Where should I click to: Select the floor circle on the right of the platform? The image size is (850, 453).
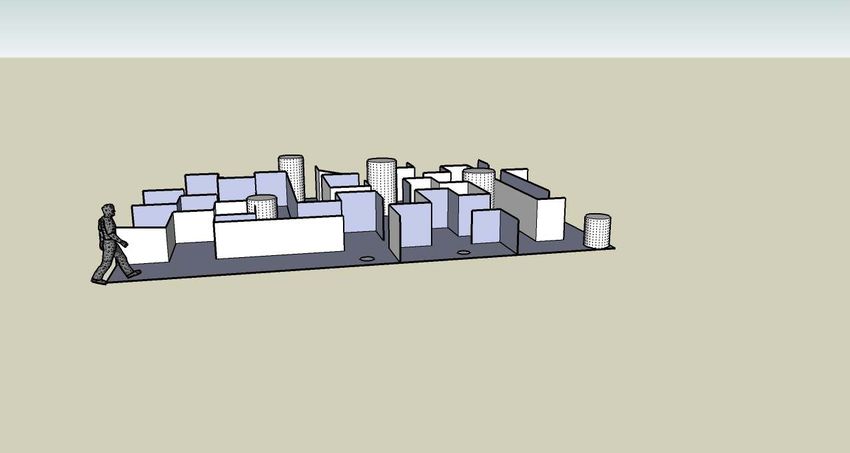(x=463, y=253)
